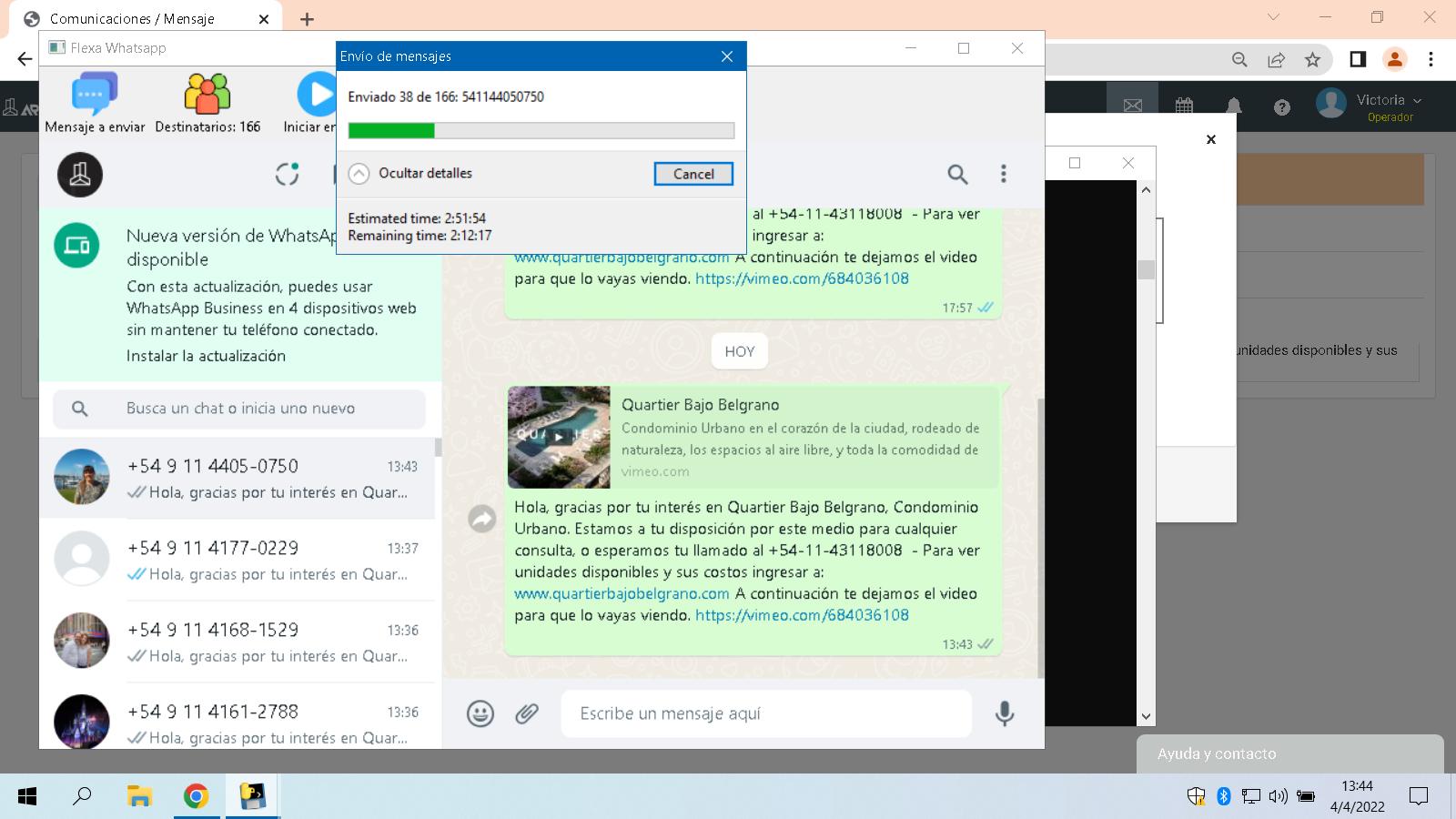This screenshot has height=819, width=1456.
Task: Click the HOY date label
Action: click(x=740, y=351)
